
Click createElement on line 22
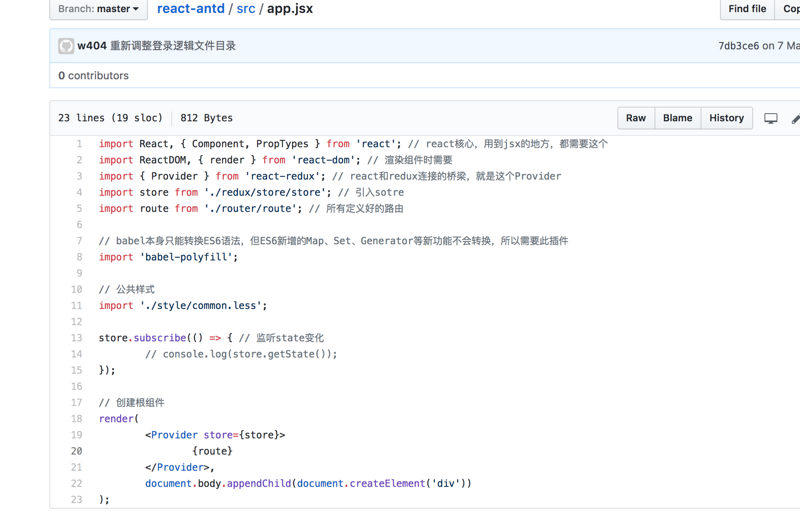click(x=387, y=483)
